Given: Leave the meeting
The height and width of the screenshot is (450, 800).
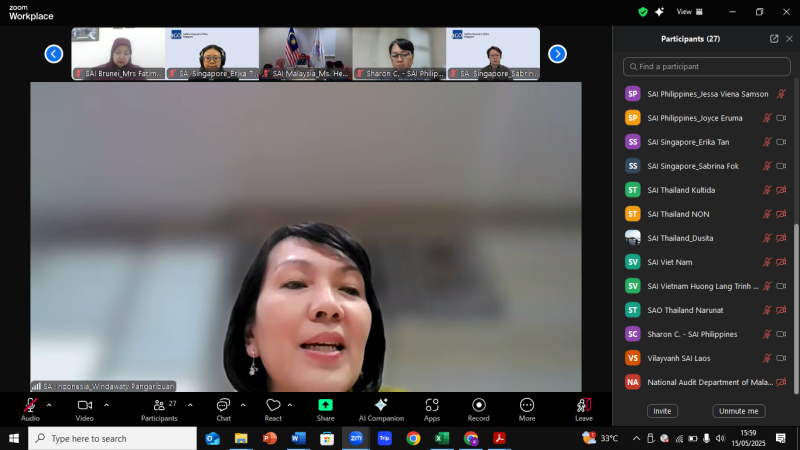Looking at the screenshot, I should pyautogui.click(x=583, y=408).
